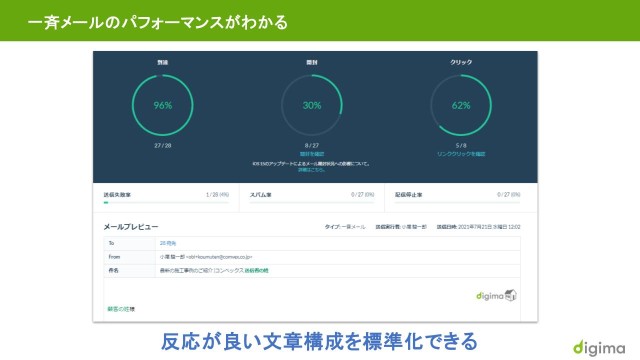Image resolution: width=640 pixels, height=360 pixels.
Task: Click the メールプレビュー heading
Action: [x=131, y=227]
